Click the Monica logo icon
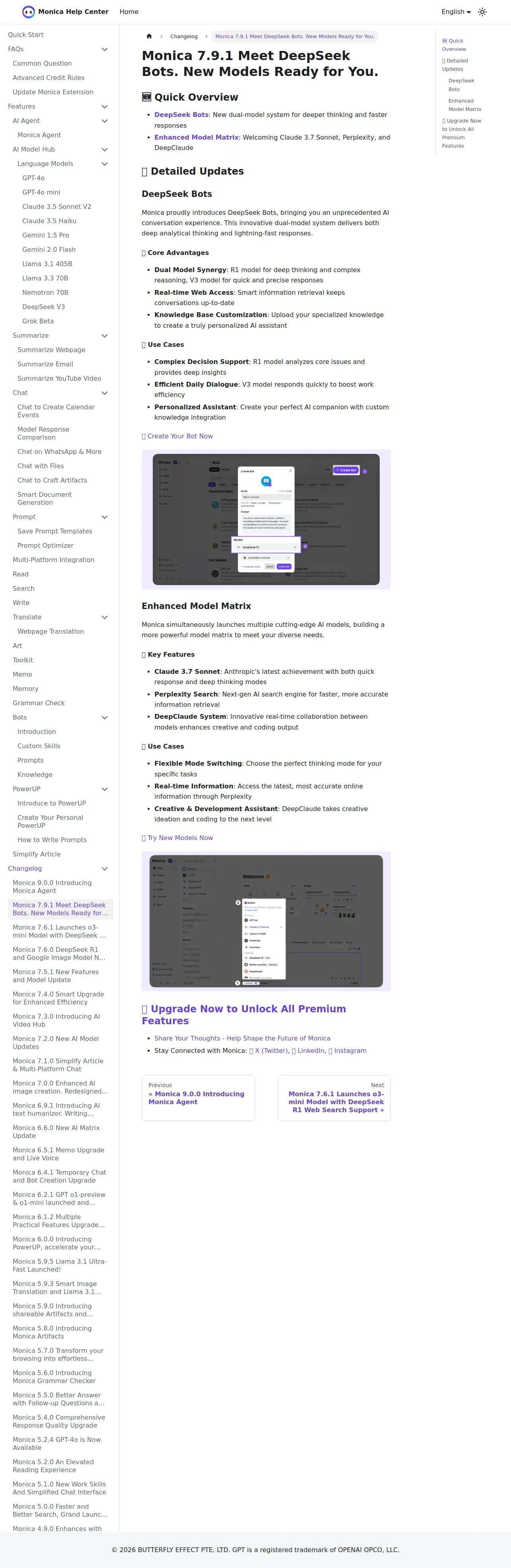This screenshot has height=1568, width=511. pos(28,12)
